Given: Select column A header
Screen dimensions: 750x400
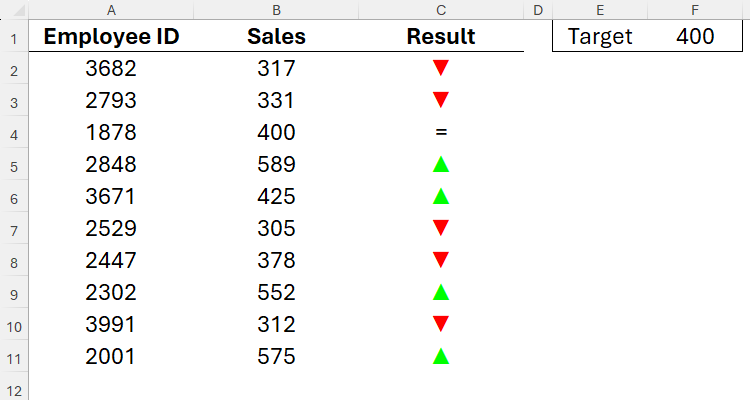Looking at the screenshot, I should point(110,10).
